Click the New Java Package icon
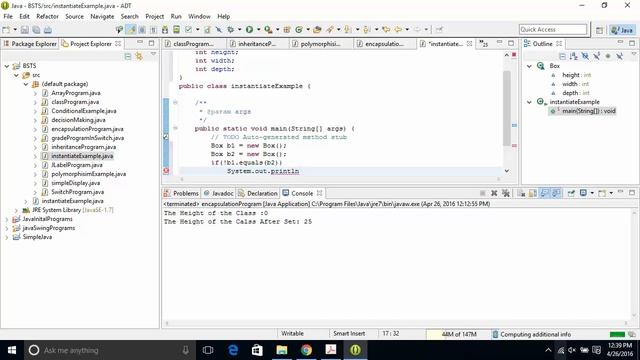The image size is (640, 360). tap(287, 29)
